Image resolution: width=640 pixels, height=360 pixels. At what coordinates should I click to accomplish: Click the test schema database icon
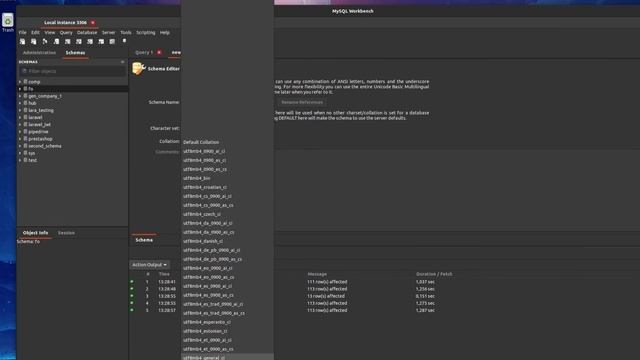pos(25,160)
